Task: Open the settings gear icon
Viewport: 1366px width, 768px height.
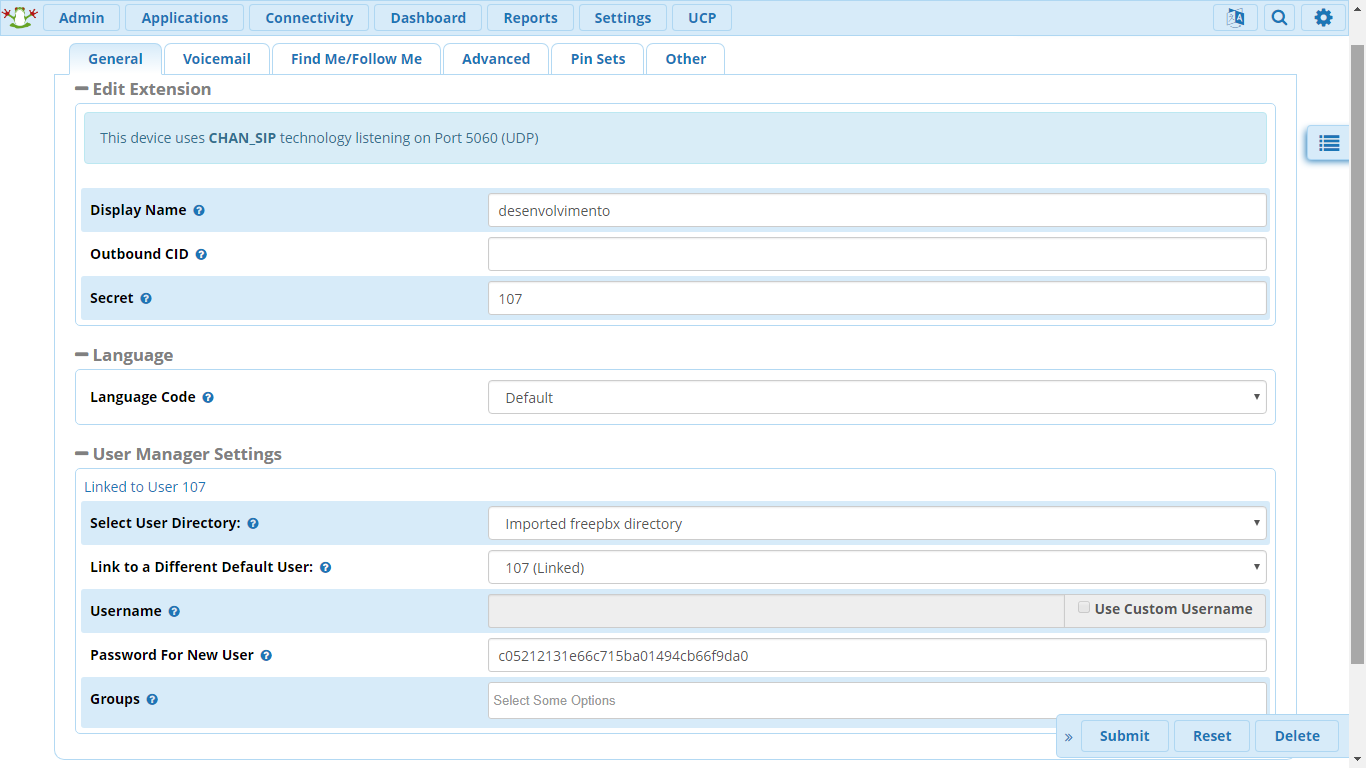Action: click(x=1323, y=17)
